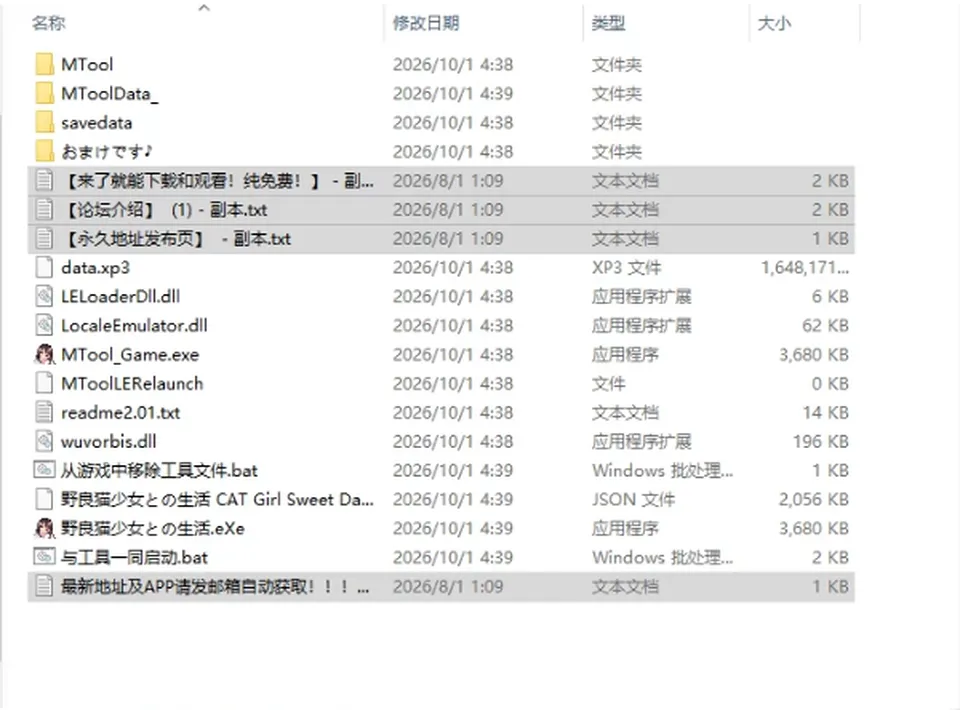Click the 62 KB size cell
960x710 pixels.
click(x=825, y=325)
